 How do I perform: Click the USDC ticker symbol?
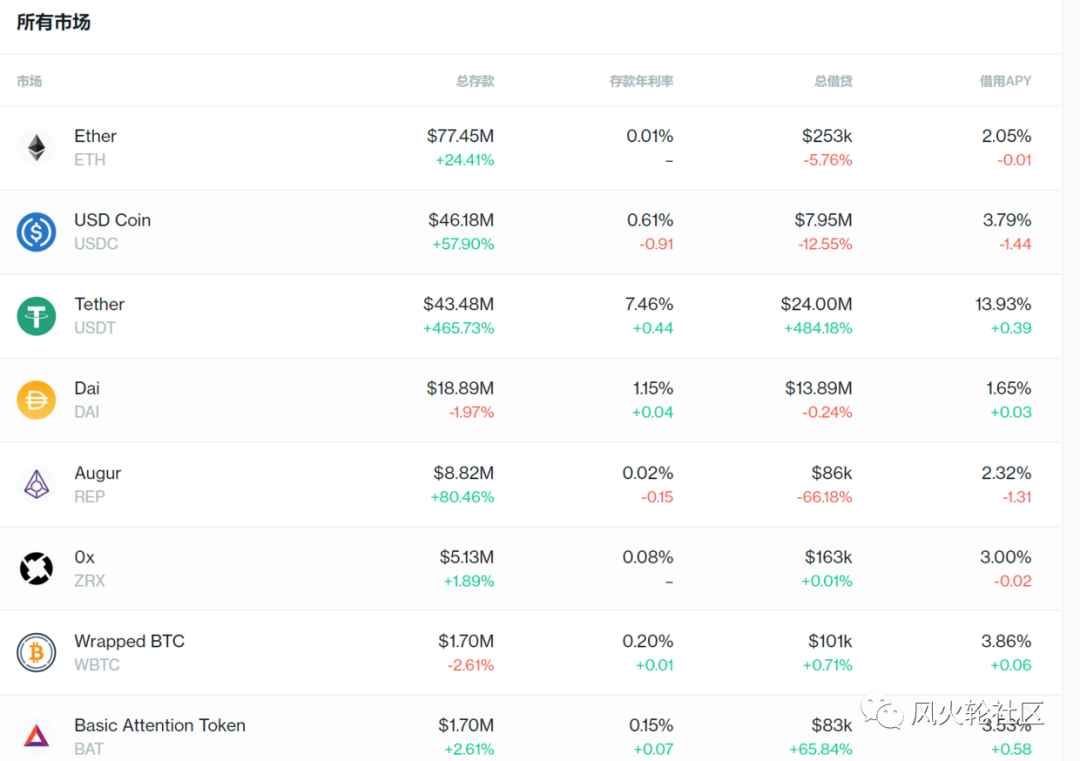pyautogui.click(x=96, y=244)
